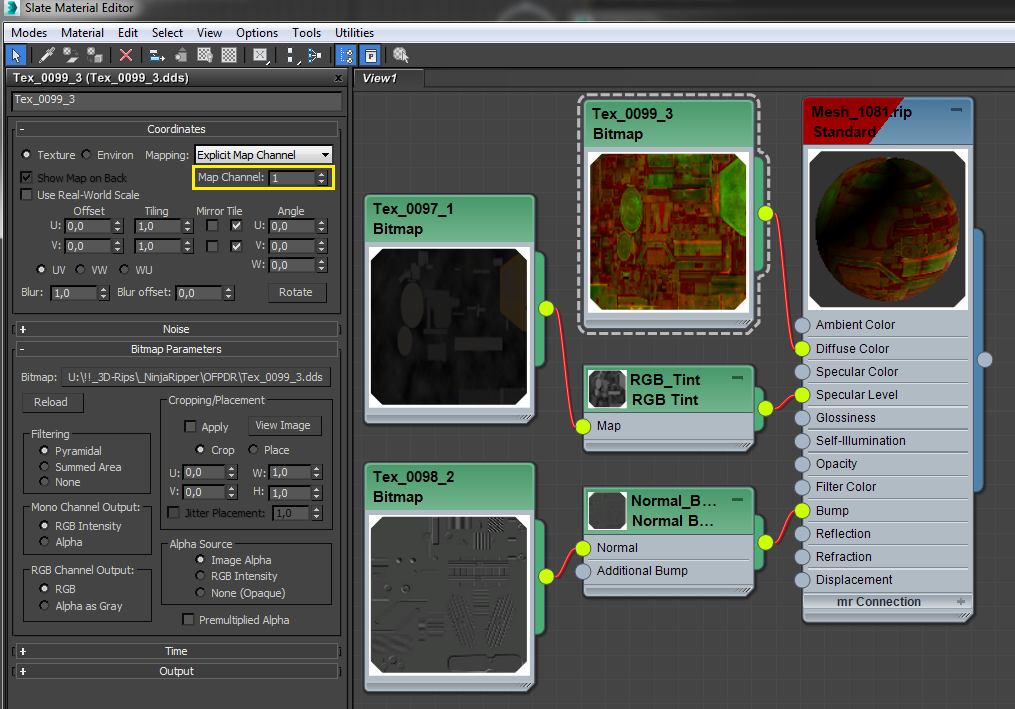Toggle Show Background in Preview checker icon
The width and height of the screenshot is (1015, 709).
tap(229, 56)
